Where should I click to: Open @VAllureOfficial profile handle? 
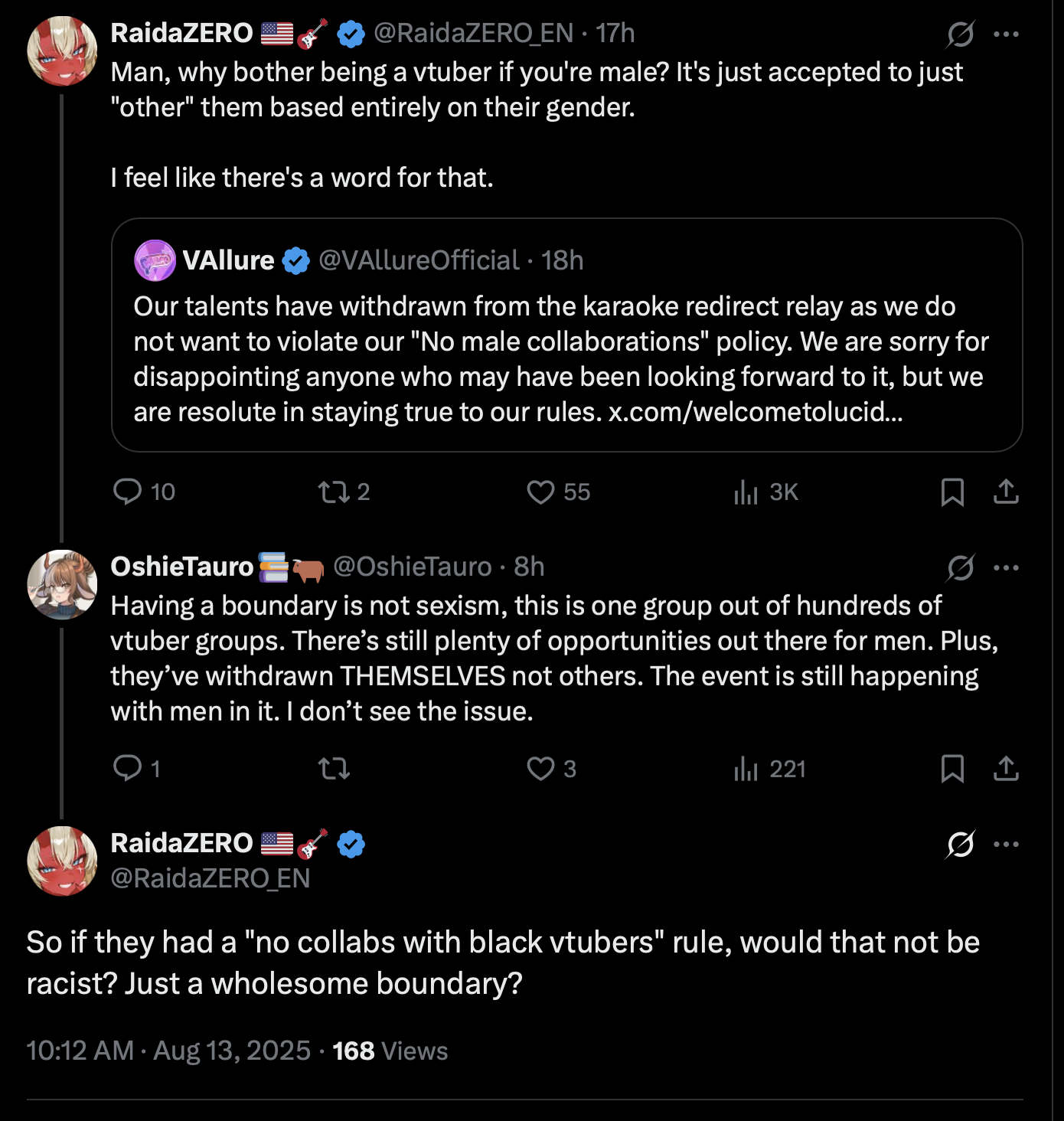pos(419,260)
